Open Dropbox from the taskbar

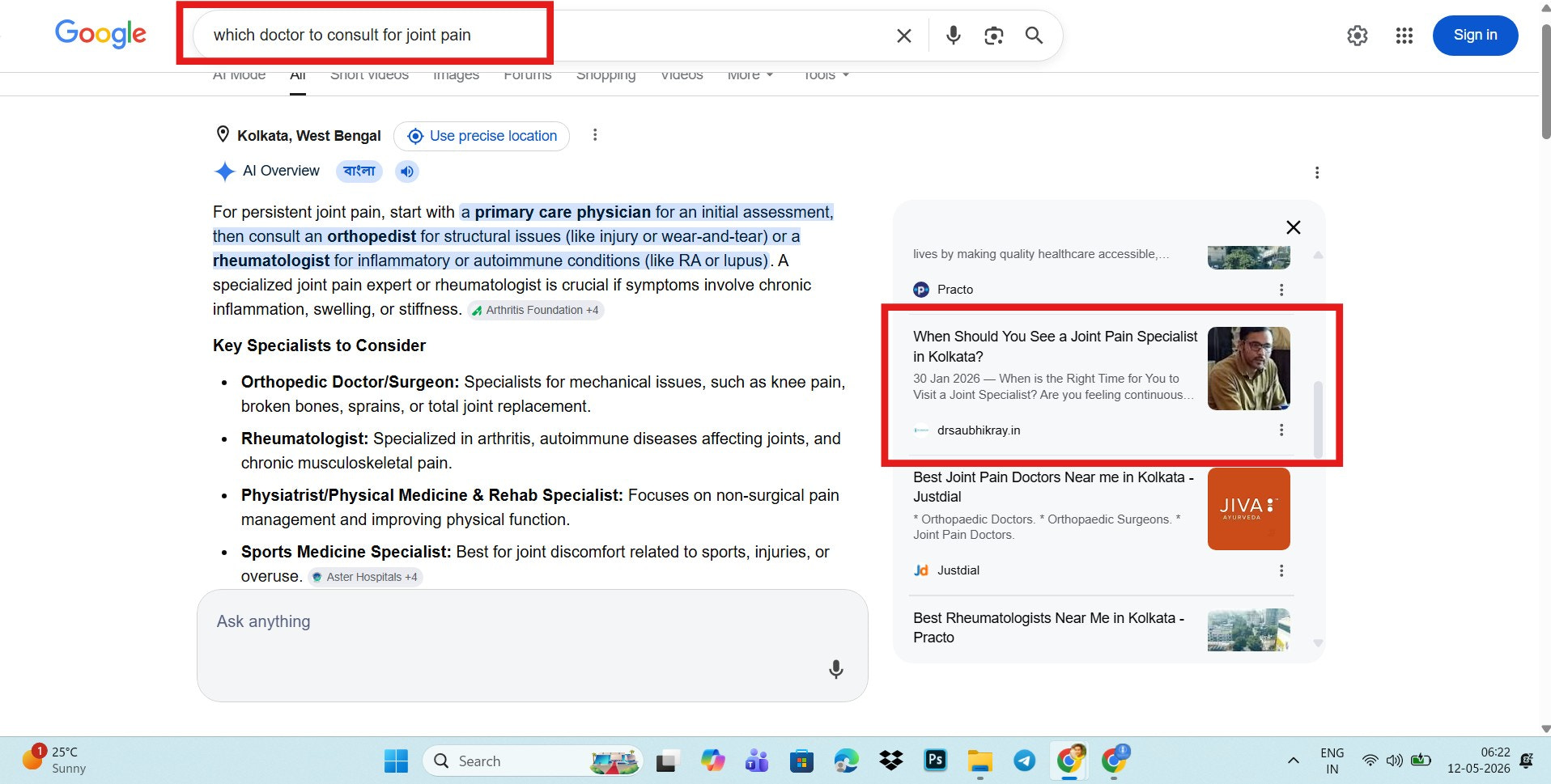click(x=891, y=761)
